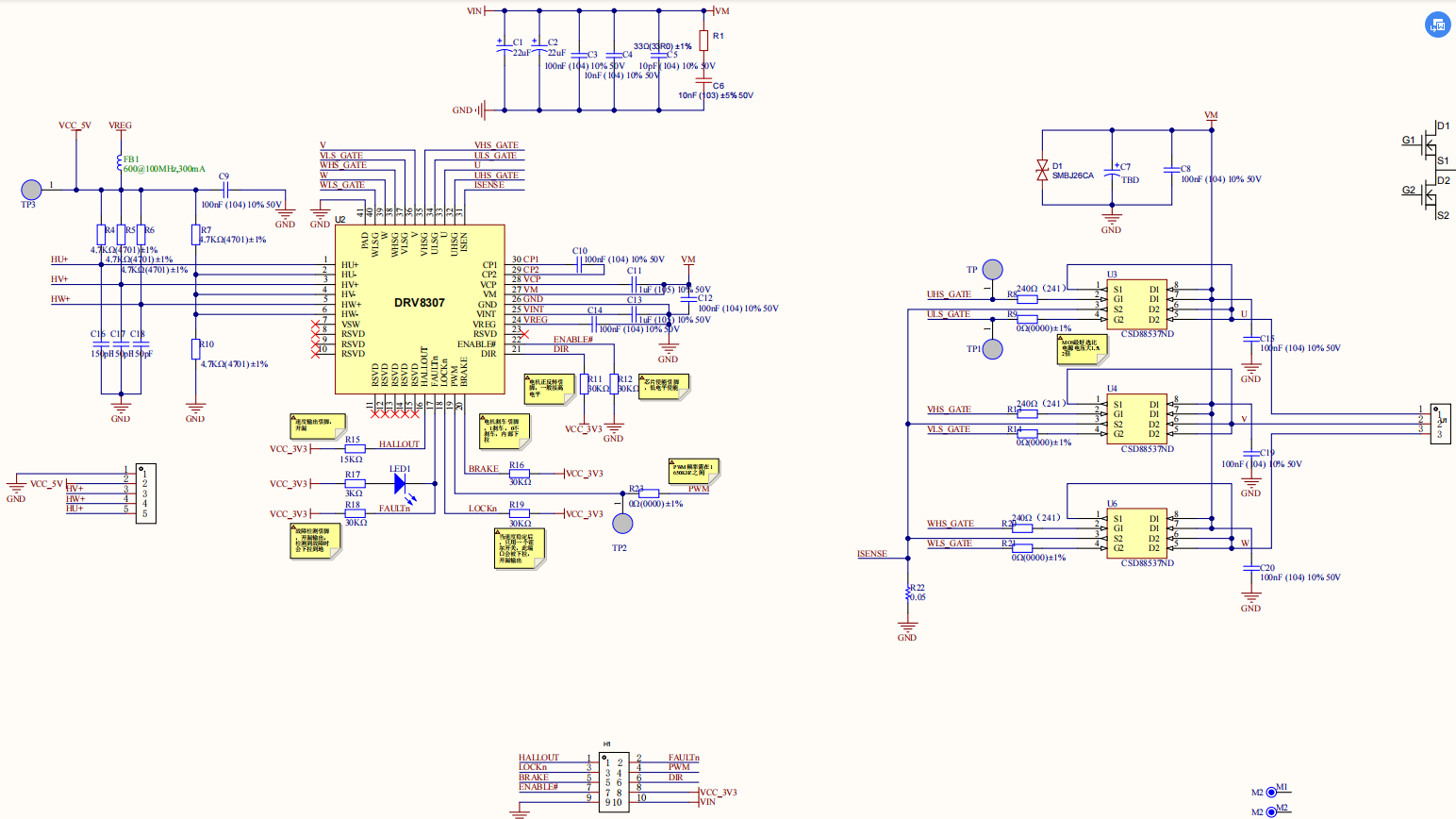Click the blue floating image-search button

coord(1437,25)
